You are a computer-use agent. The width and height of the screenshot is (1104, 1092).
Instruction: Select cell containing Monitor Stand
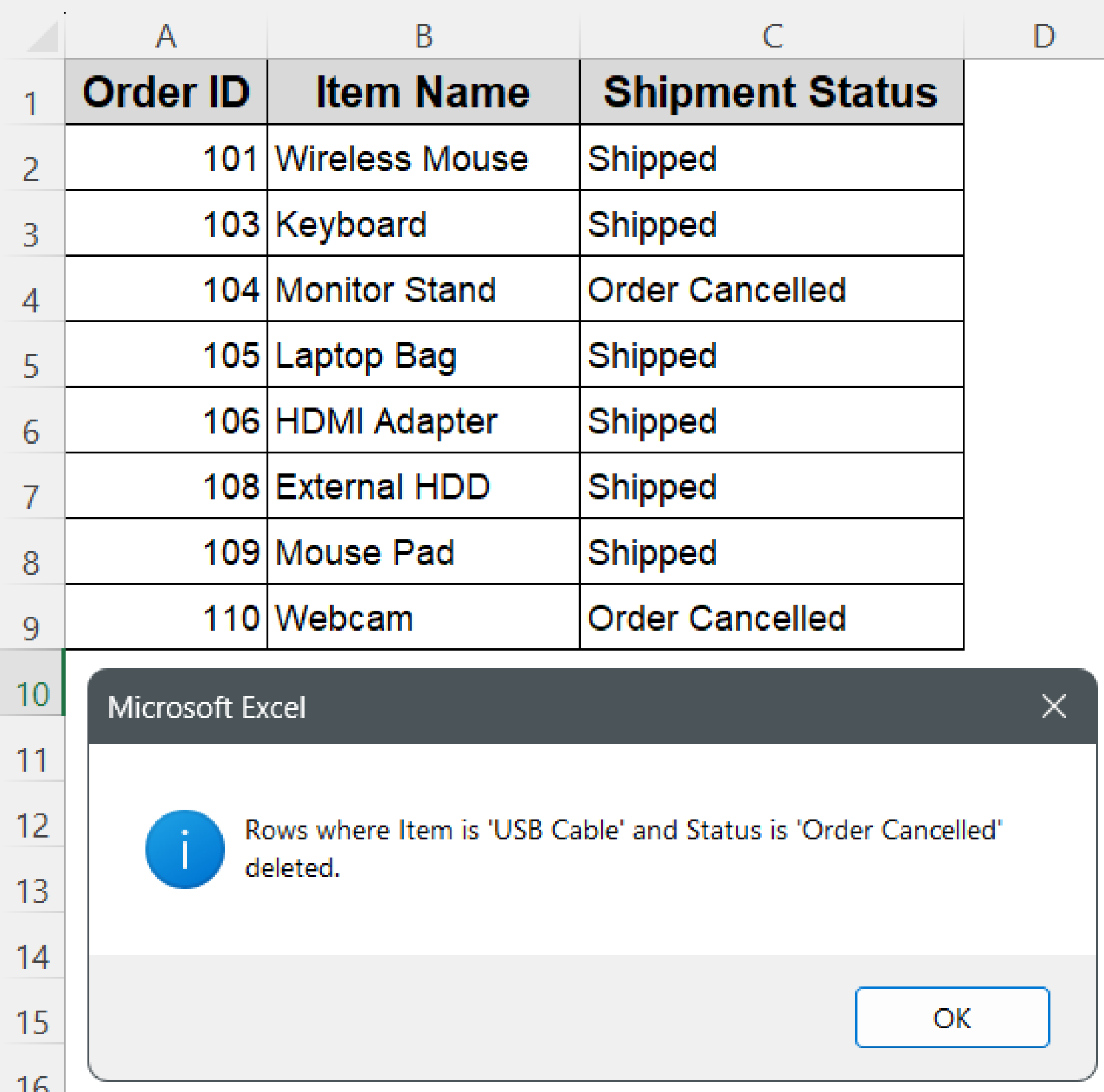pos(423,289)
